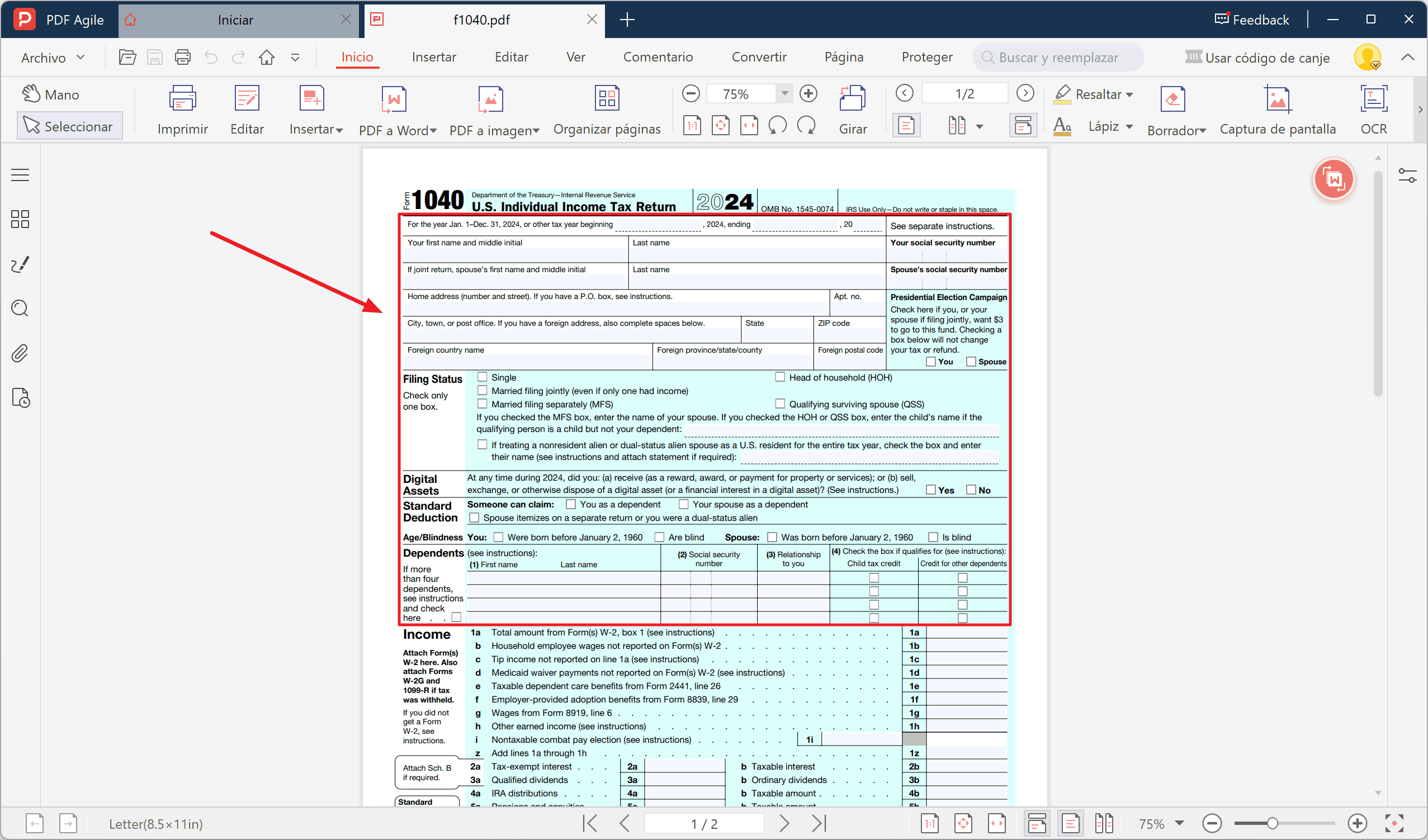1428x840 pixels.
Task: Expand PDF a Word dropdown
Action: [x=433, y=131]
